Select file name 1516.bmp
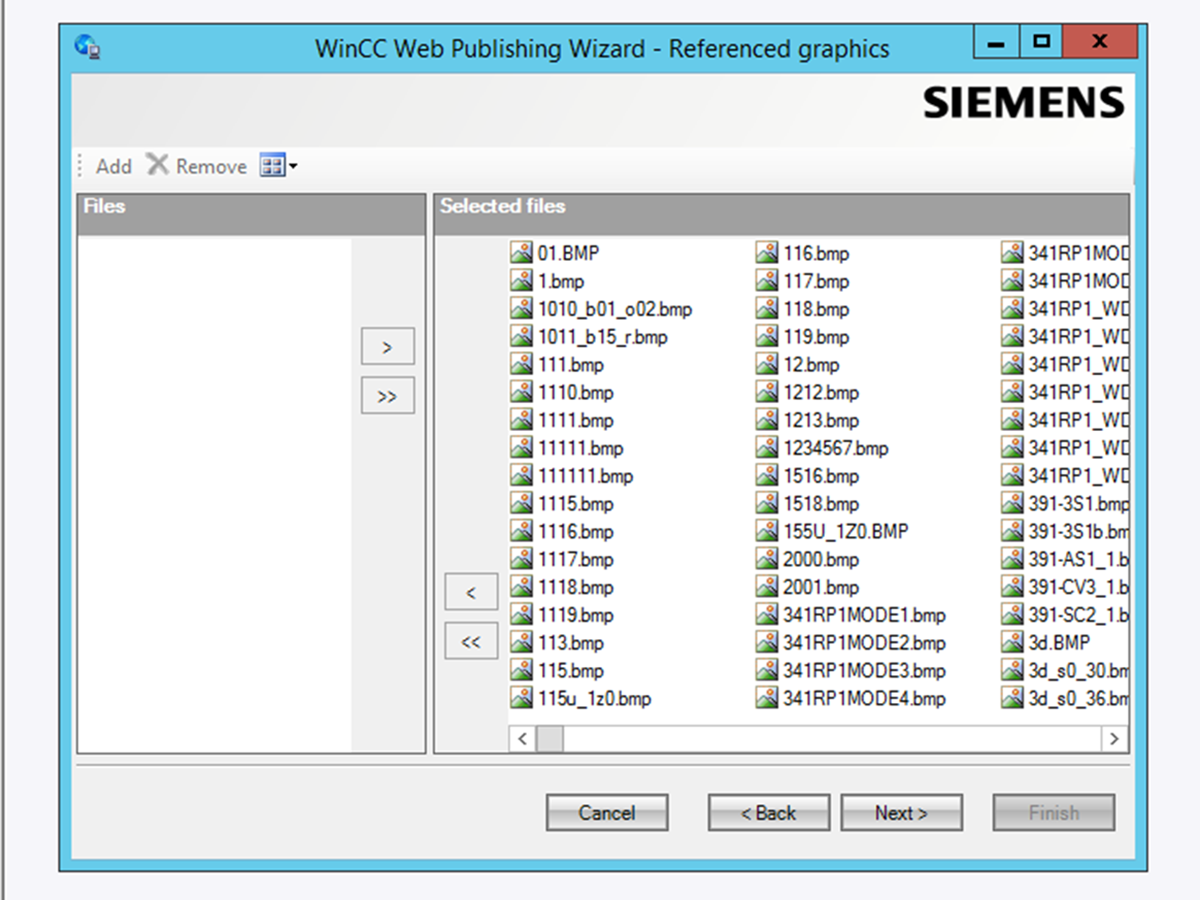1200x900 pixels. [821, 476]
